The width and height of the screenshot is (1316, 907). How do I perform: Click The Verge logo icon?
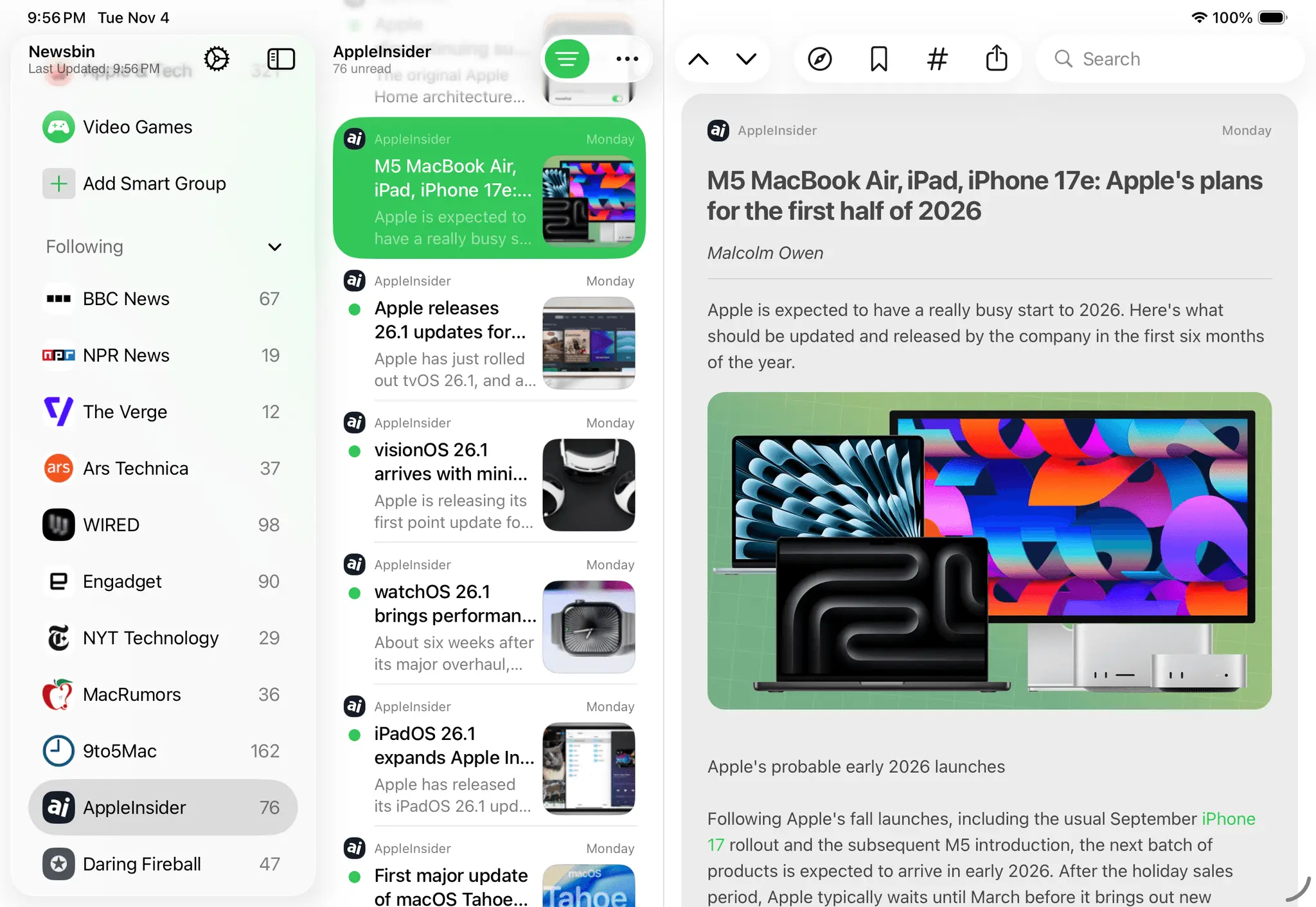58,412
